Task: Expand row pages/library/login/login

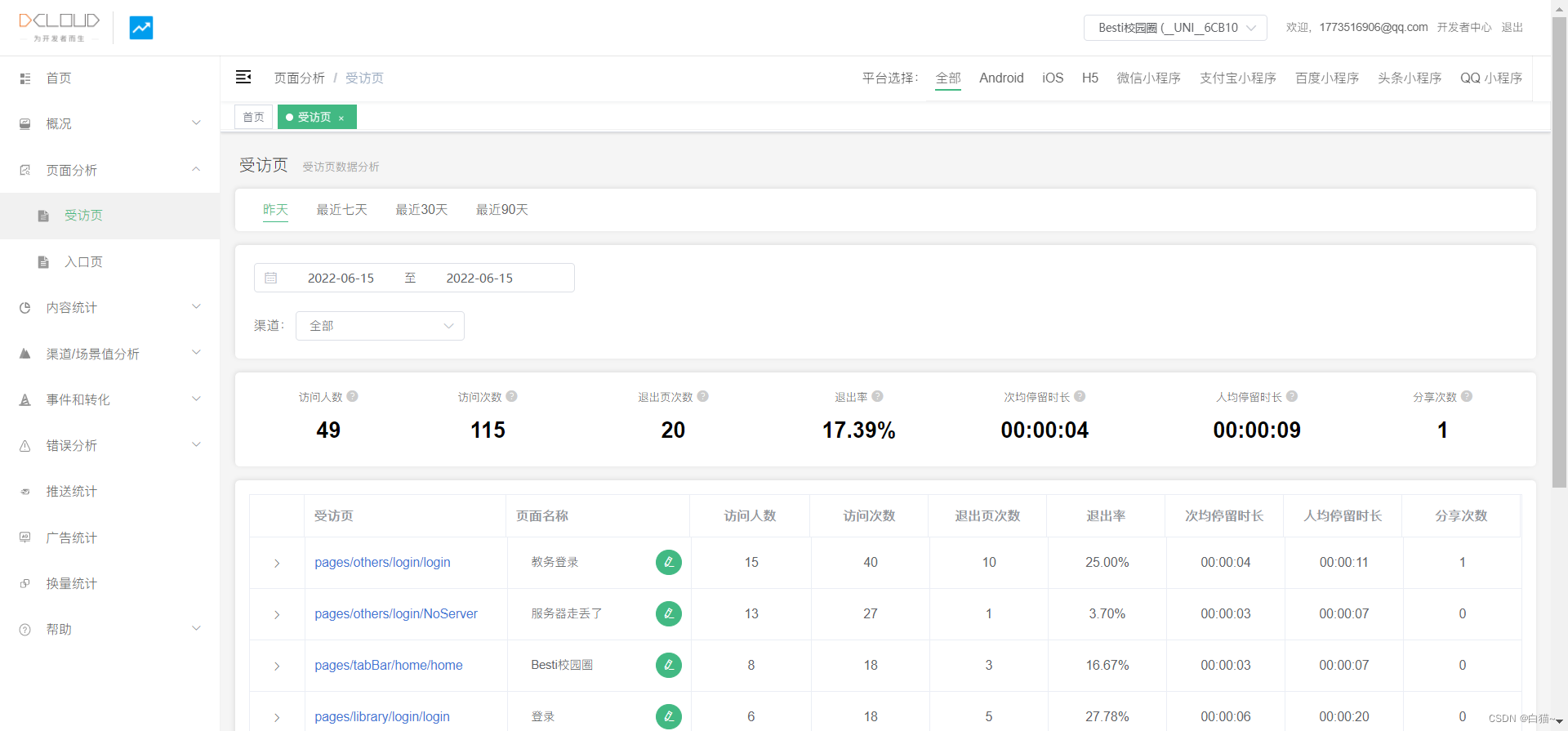Action: pos(277,717)
